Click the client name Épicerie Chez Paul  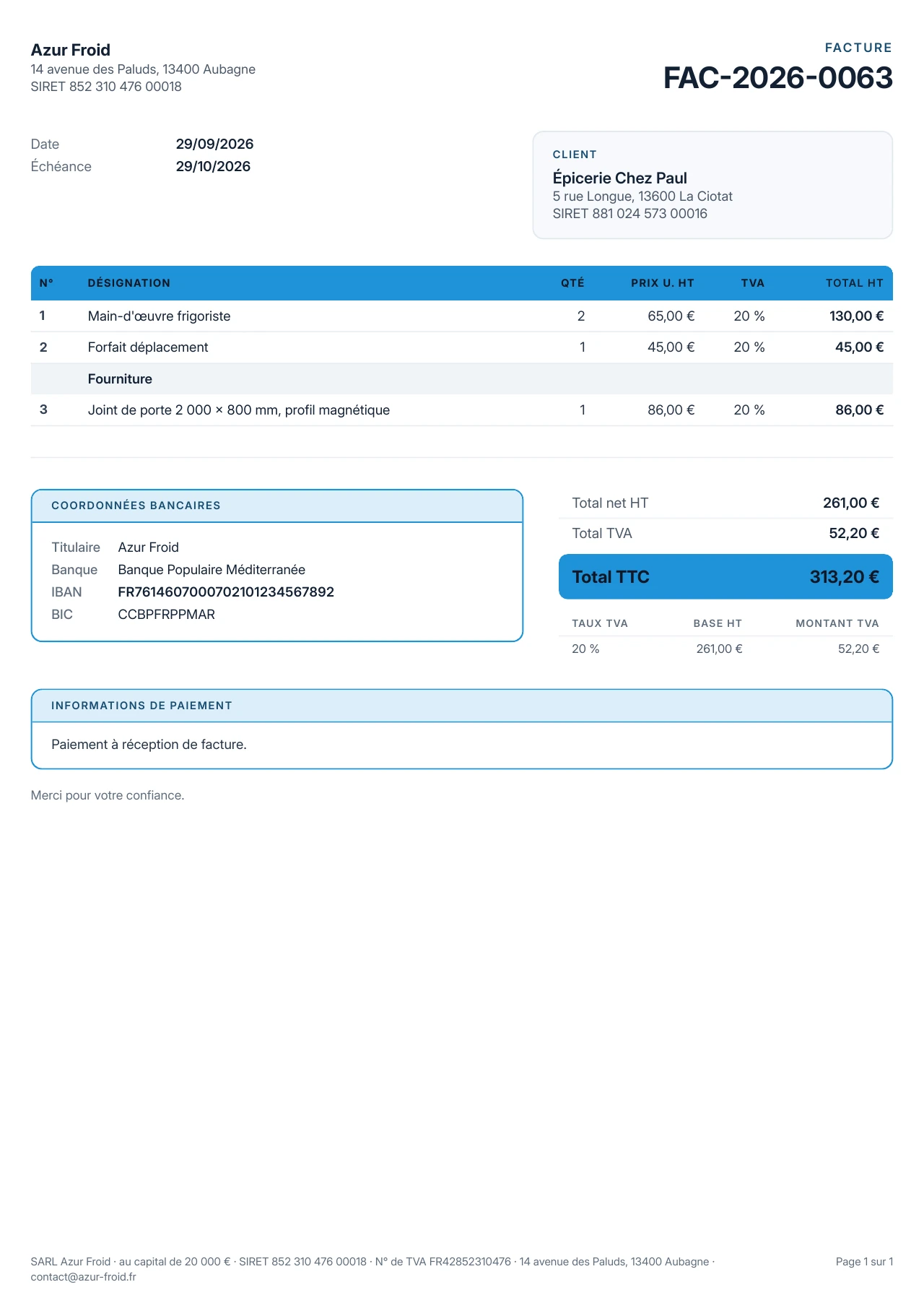pyautogui.click(x=619, y=178)
